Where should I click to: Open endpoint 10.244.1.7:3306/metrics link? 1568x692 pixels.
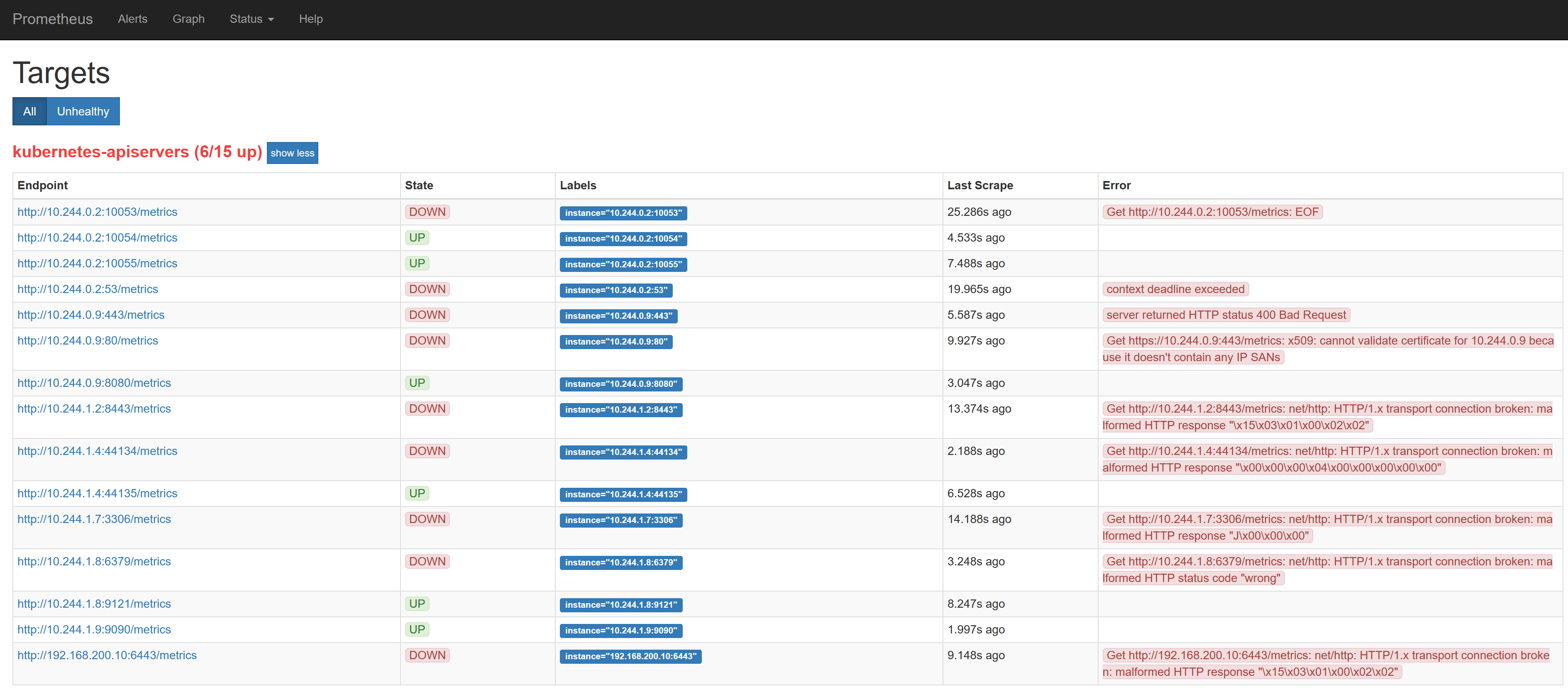(x=94, y=519)
